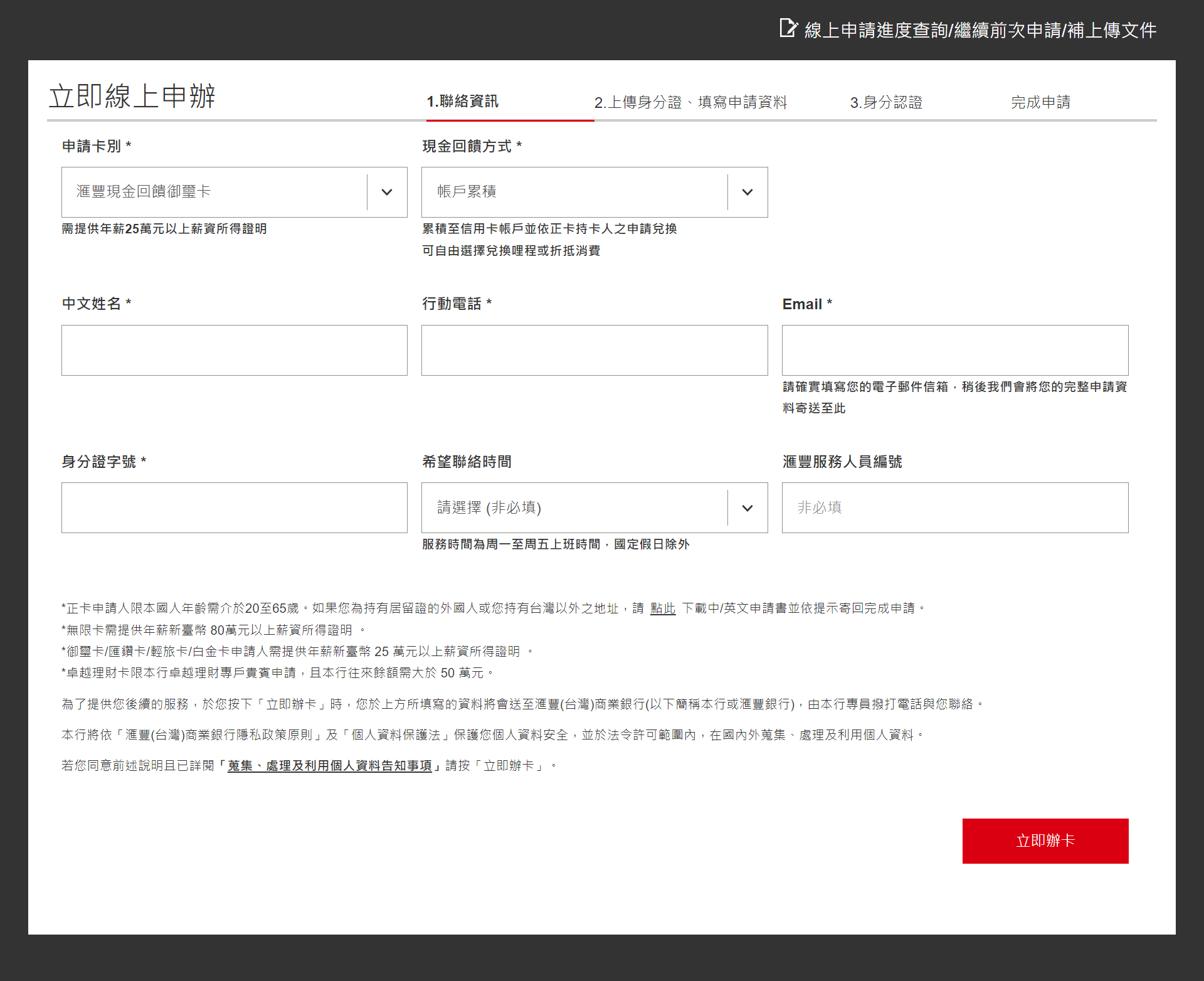
Task: Focus the 中文姓名 input field
Action: [x=235, y=350]
